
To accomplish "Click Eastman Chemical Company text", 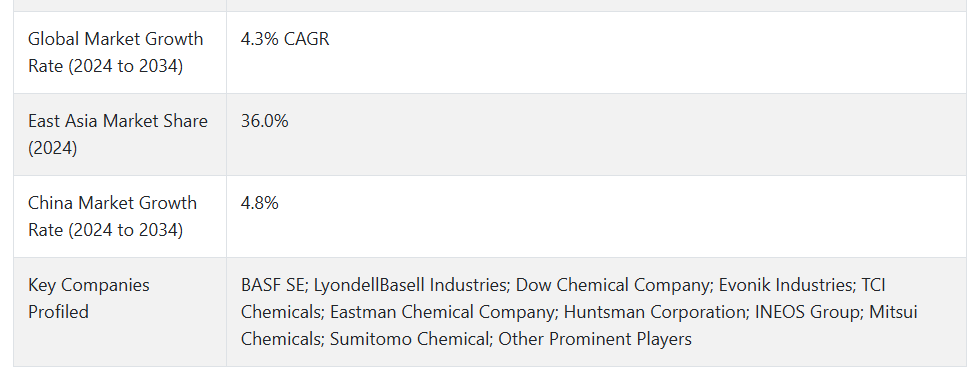I will click(442, 312).
